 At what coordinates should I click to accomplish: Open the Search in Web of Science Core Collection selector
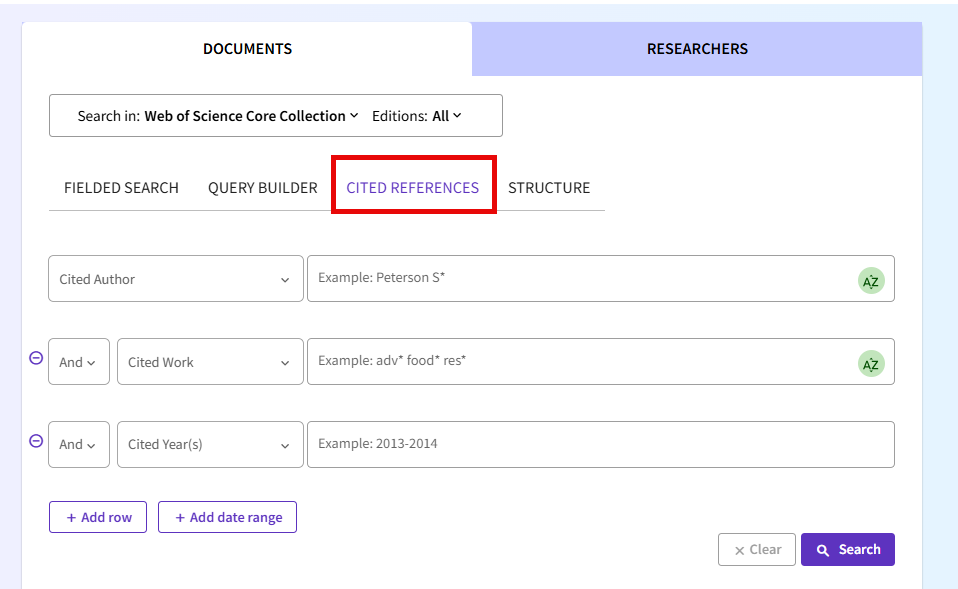coord(218,116)
